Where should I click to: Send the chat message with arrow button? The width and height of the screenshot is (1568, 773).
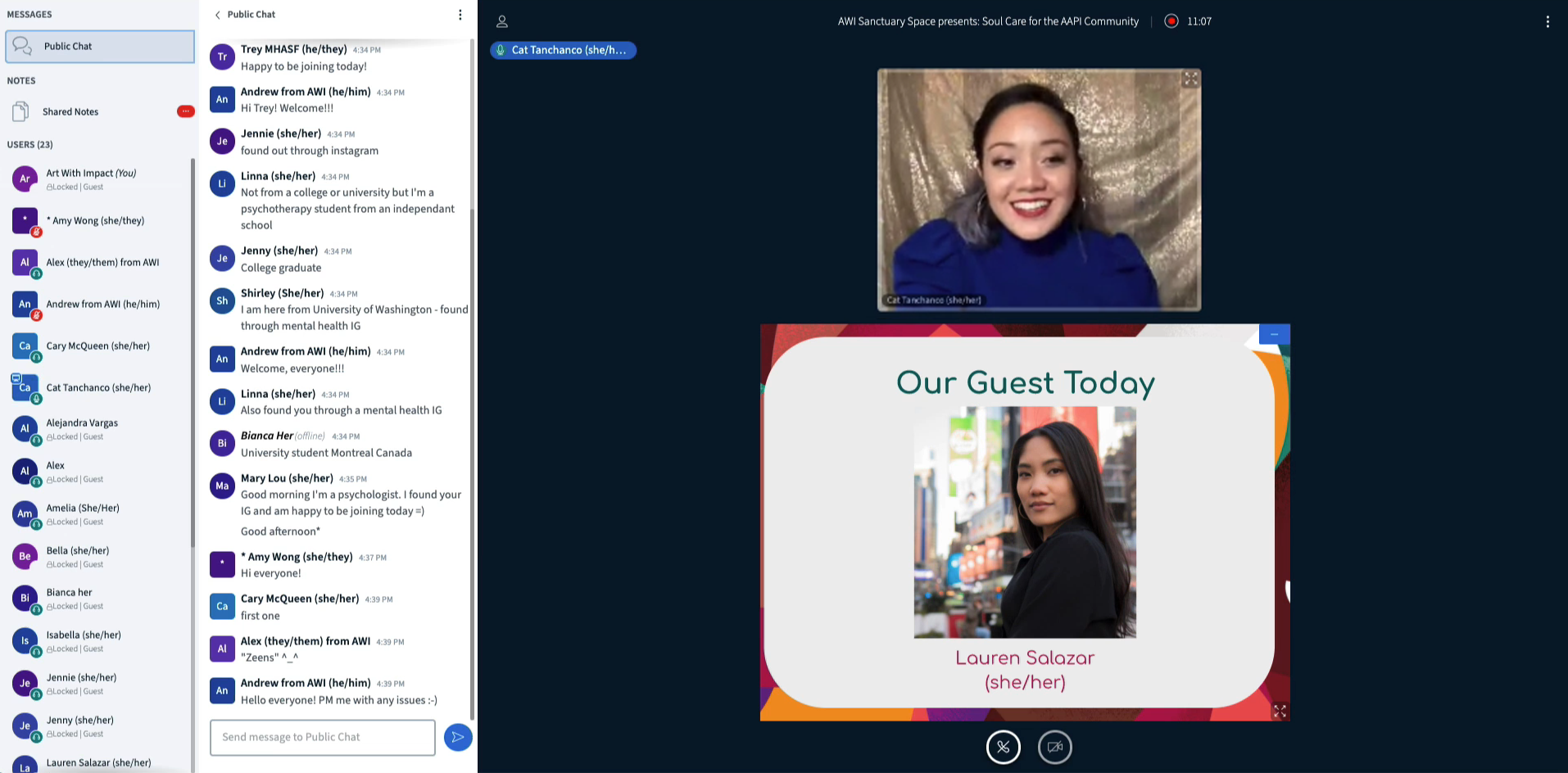click(458, 737)
